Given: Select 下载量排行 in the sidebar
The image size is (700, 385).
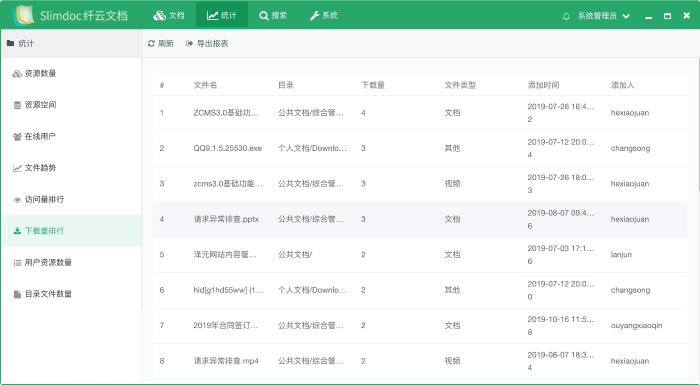Looking at the screenshot, I should tap(71, 230).
